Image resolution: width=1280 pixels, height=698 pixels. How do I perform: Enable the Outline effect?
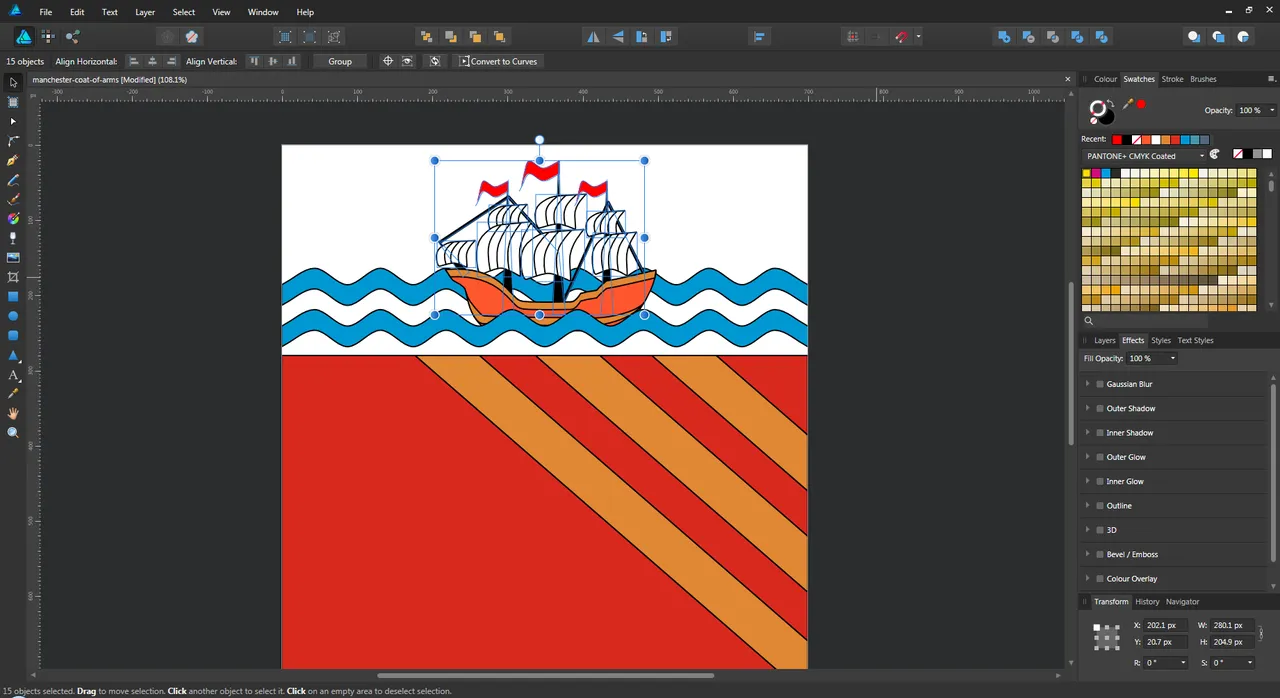click(x=1100, y=506)
